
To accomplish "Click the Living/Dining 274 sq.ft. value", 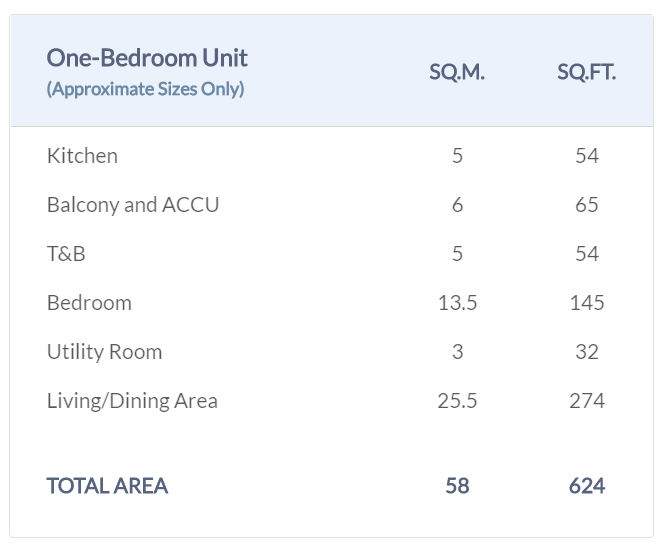I will pyautogui.click(x=587, y=401).
